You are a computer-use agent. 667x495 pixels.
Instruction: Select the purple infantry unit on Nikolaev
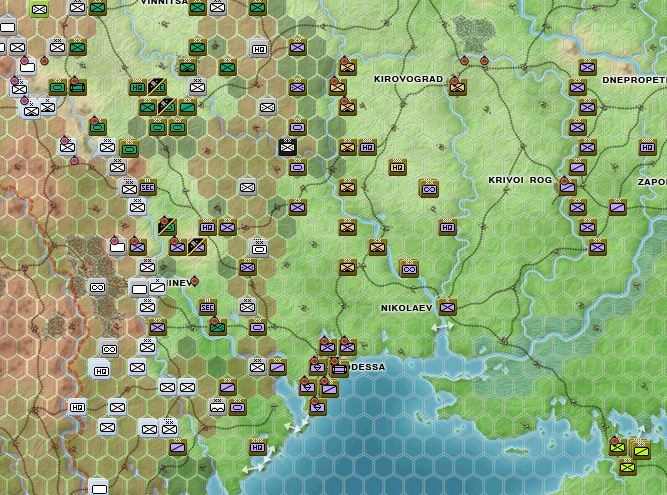(x=447, y=307)
